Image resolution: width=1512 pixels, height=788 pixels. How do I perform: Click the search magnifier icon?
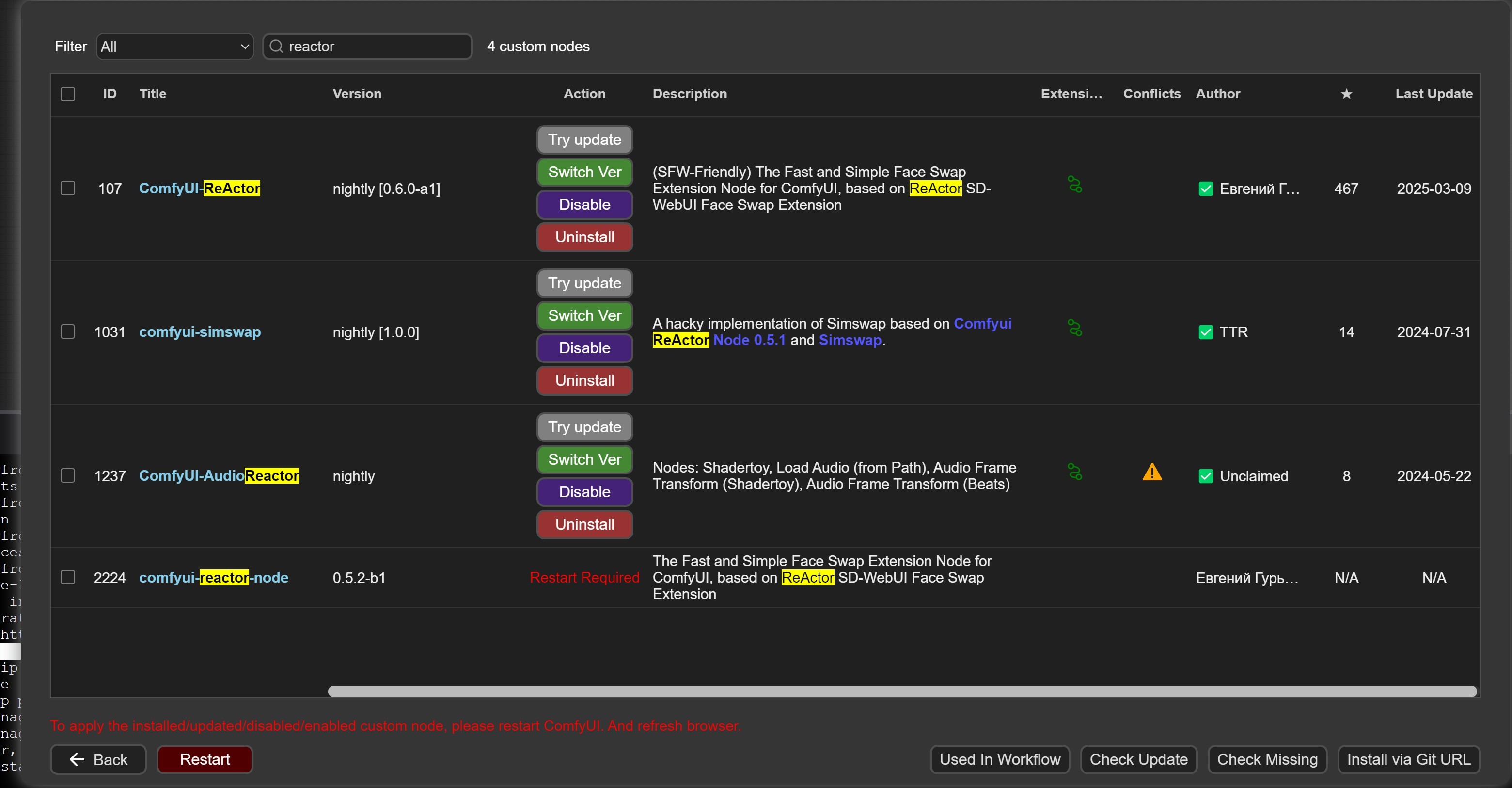coord(276,47)
